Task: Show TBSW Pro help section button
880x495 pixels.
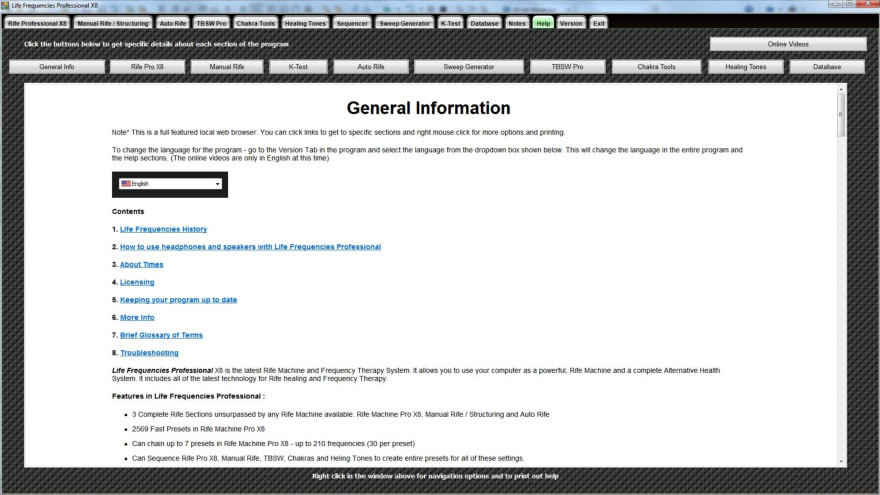Action: 567,67
